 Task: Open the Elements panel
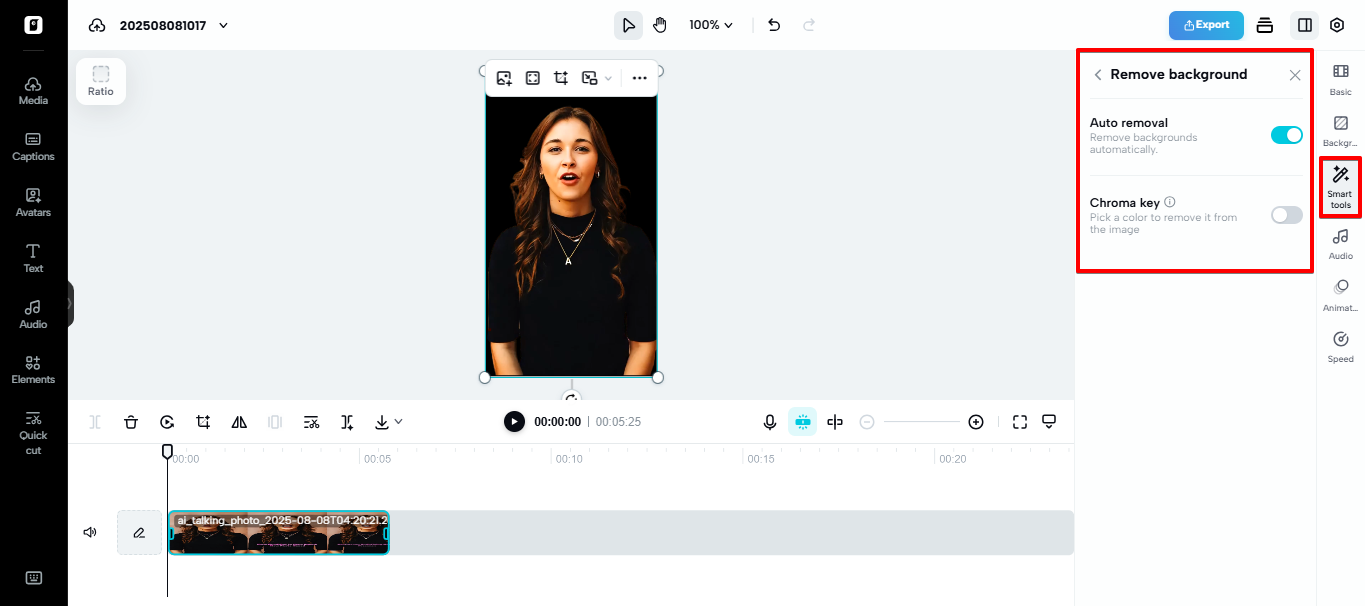(33, 370)
